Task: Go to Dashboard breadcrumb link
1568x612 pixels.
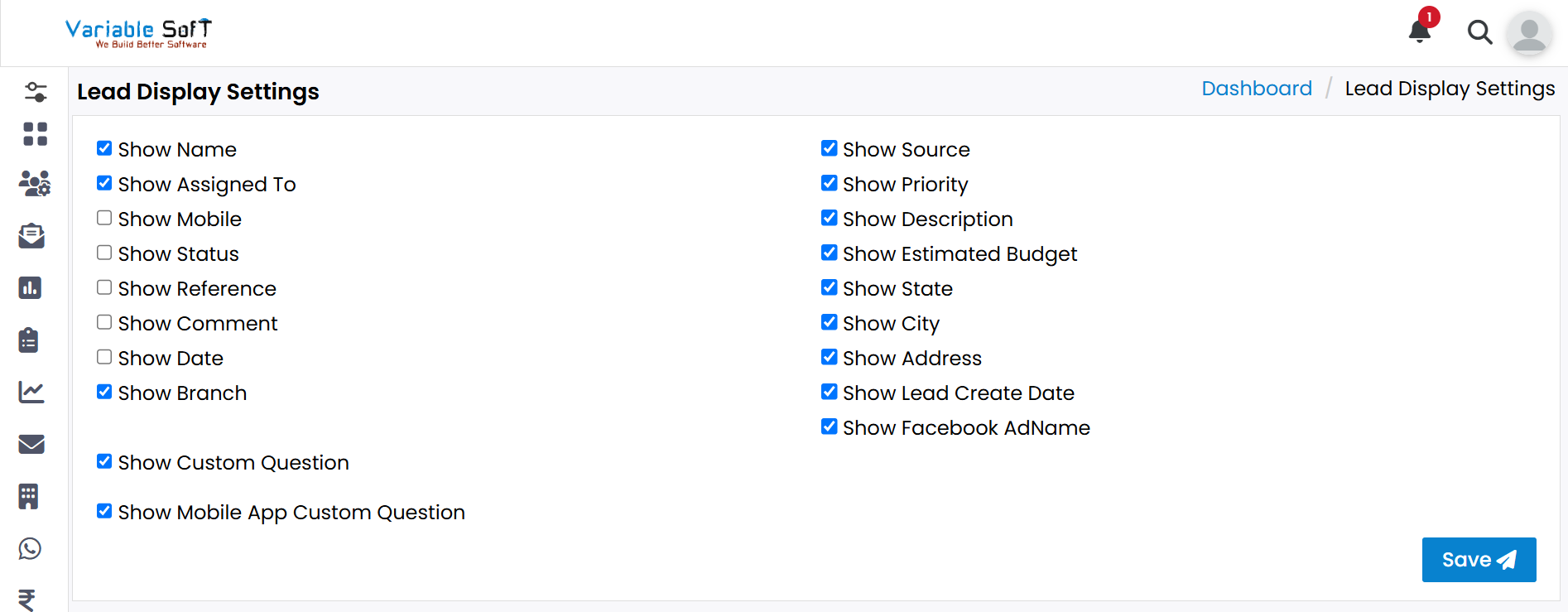Action: (x=1256, y=89)
